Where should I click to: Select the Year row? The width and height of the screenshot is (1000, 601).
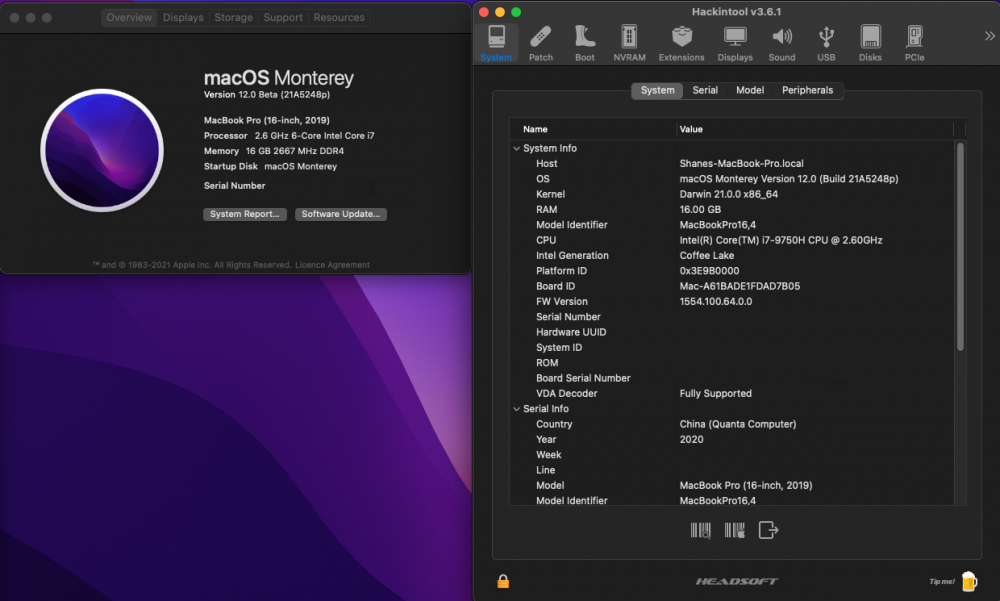(732, 440)
